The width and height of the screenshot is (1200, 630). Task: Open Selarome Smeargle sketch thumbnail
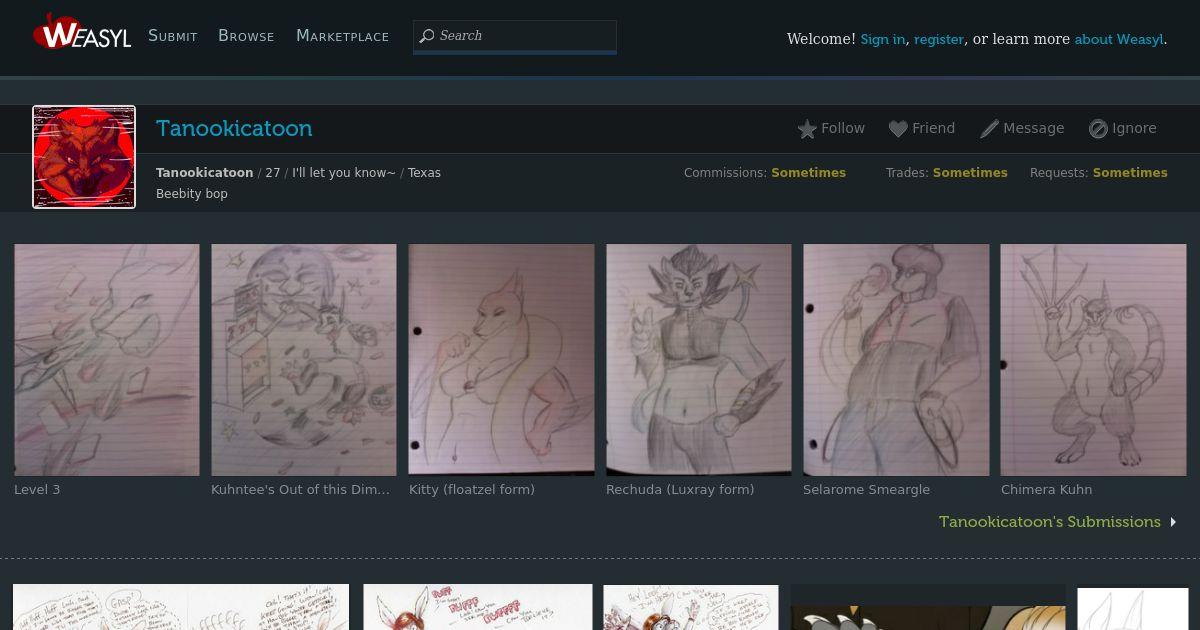(896, 360)
